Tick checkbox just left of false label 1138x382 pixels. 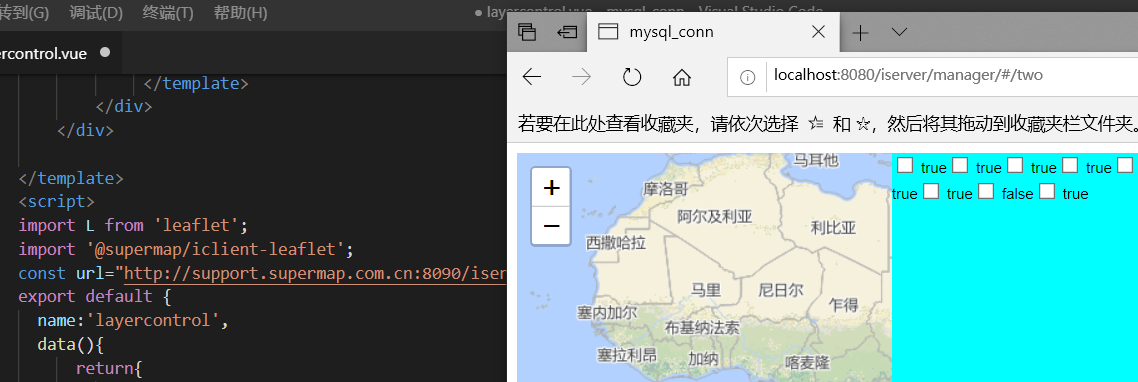point(986,191)
